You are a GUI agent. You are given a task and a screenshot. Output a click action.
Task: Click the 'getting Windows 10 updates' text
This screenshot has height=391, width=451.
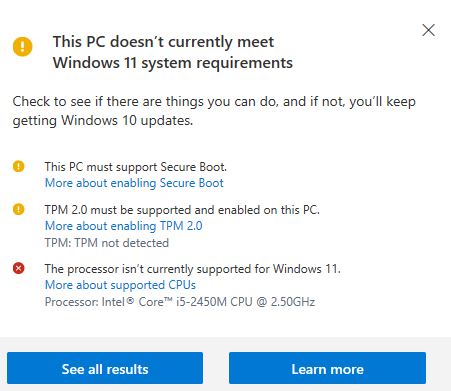pyautogui.click(x=103, y=121)
